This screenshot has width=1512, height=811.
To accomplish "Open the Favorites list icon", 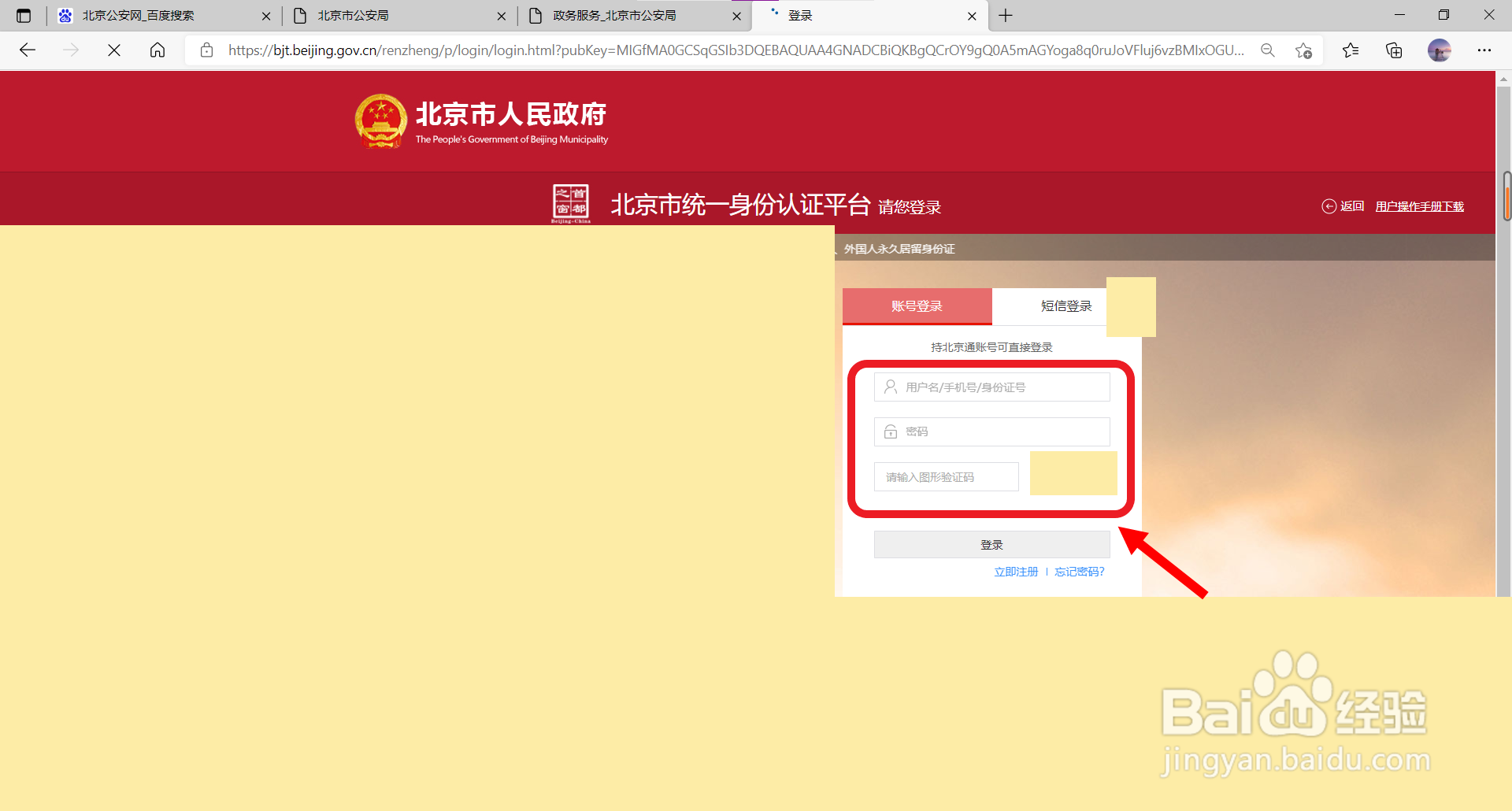I will click(1351, 50).
